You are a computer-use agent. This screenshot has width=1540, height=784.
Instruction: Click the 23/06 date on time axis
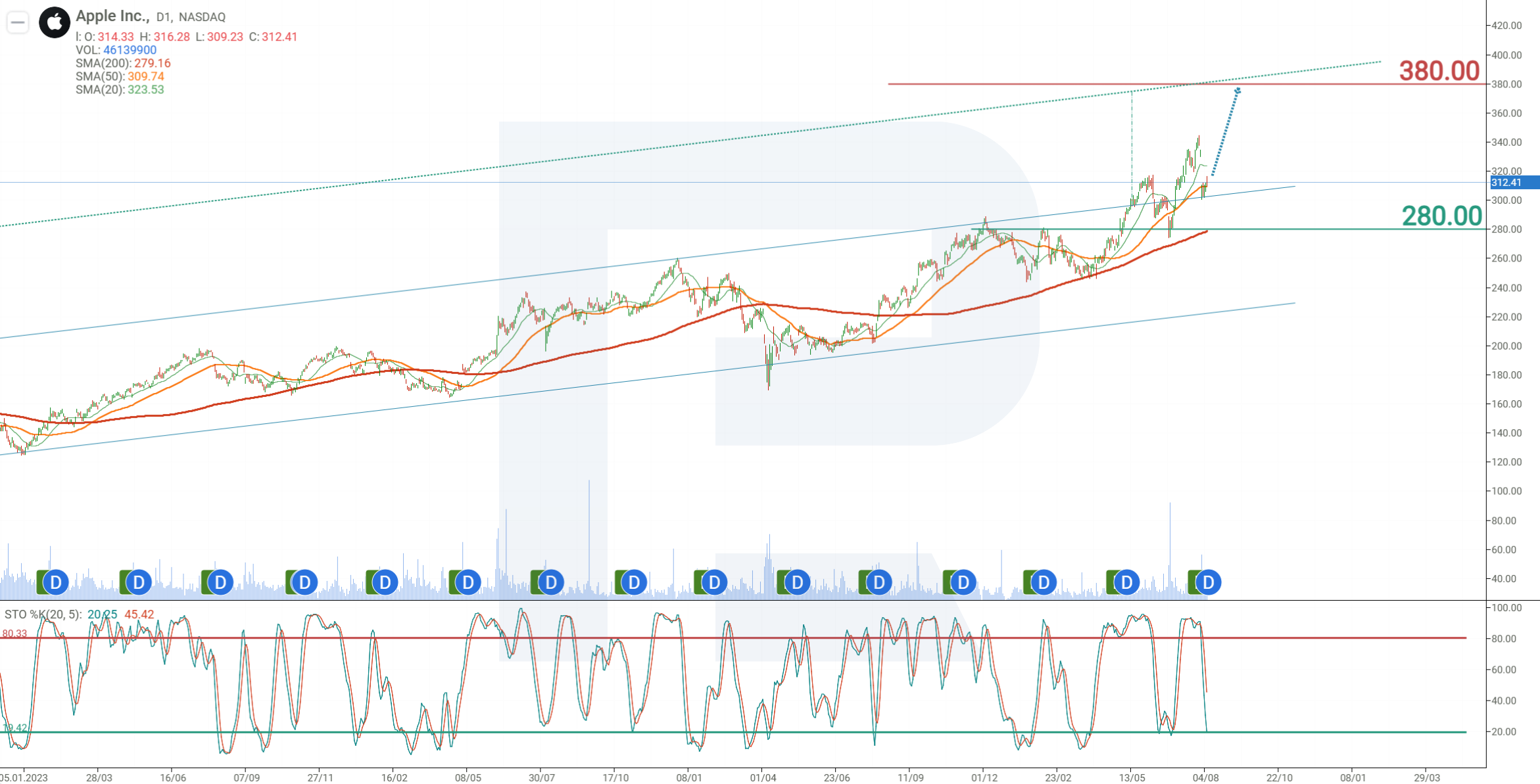click(x=836, y=777)
